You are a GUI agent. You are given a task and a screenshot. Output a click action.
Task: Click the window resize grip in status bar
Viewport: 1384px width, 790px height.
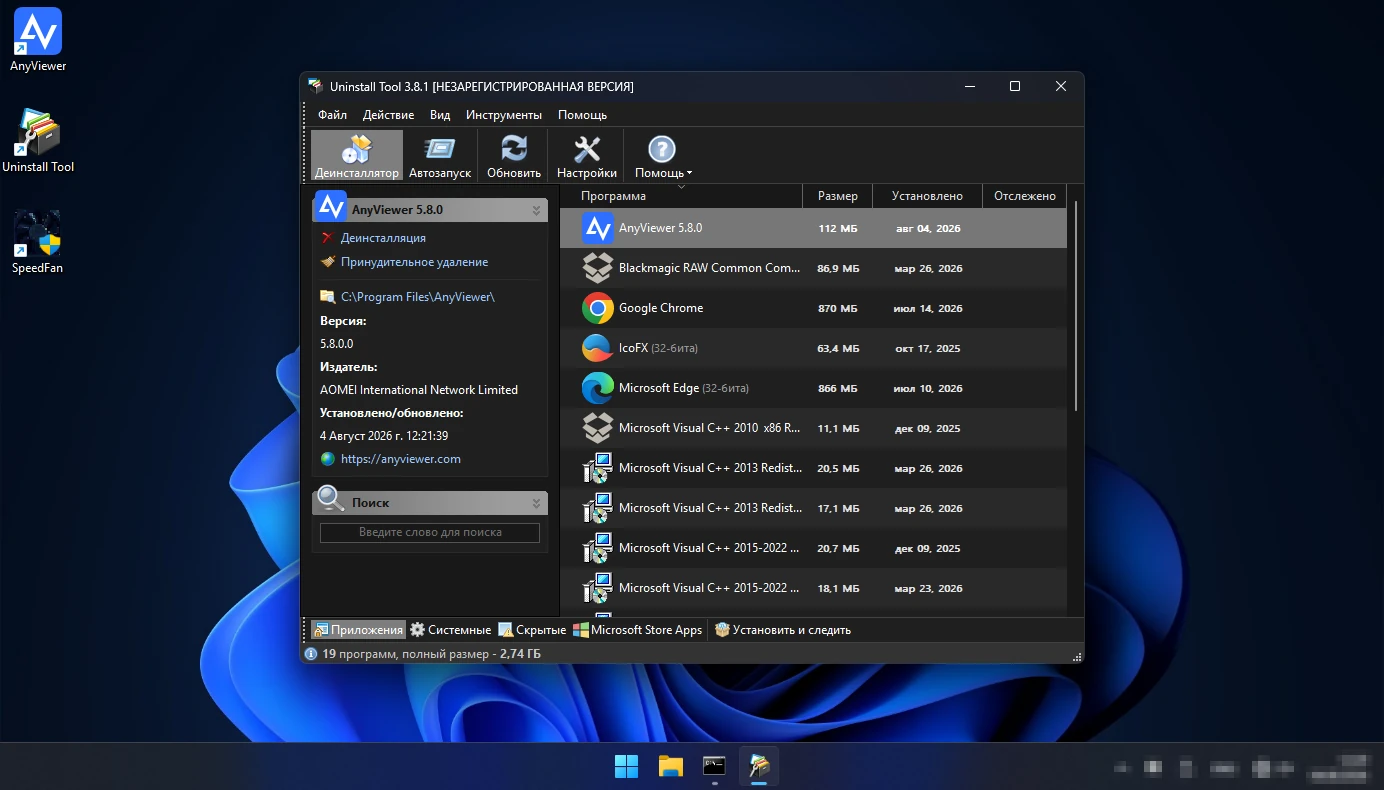point(1077,656)
